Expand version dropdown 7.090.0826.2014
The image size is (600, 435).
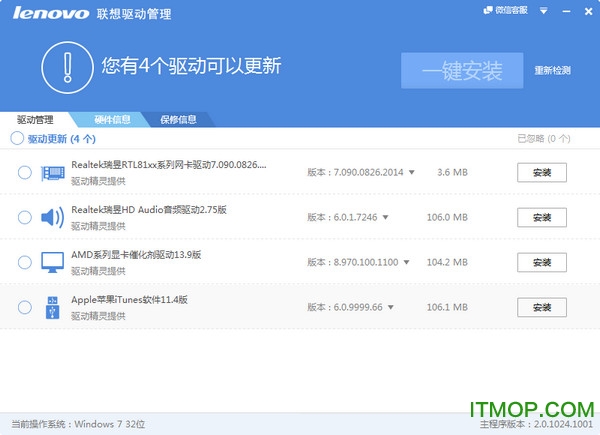point(412,173)
